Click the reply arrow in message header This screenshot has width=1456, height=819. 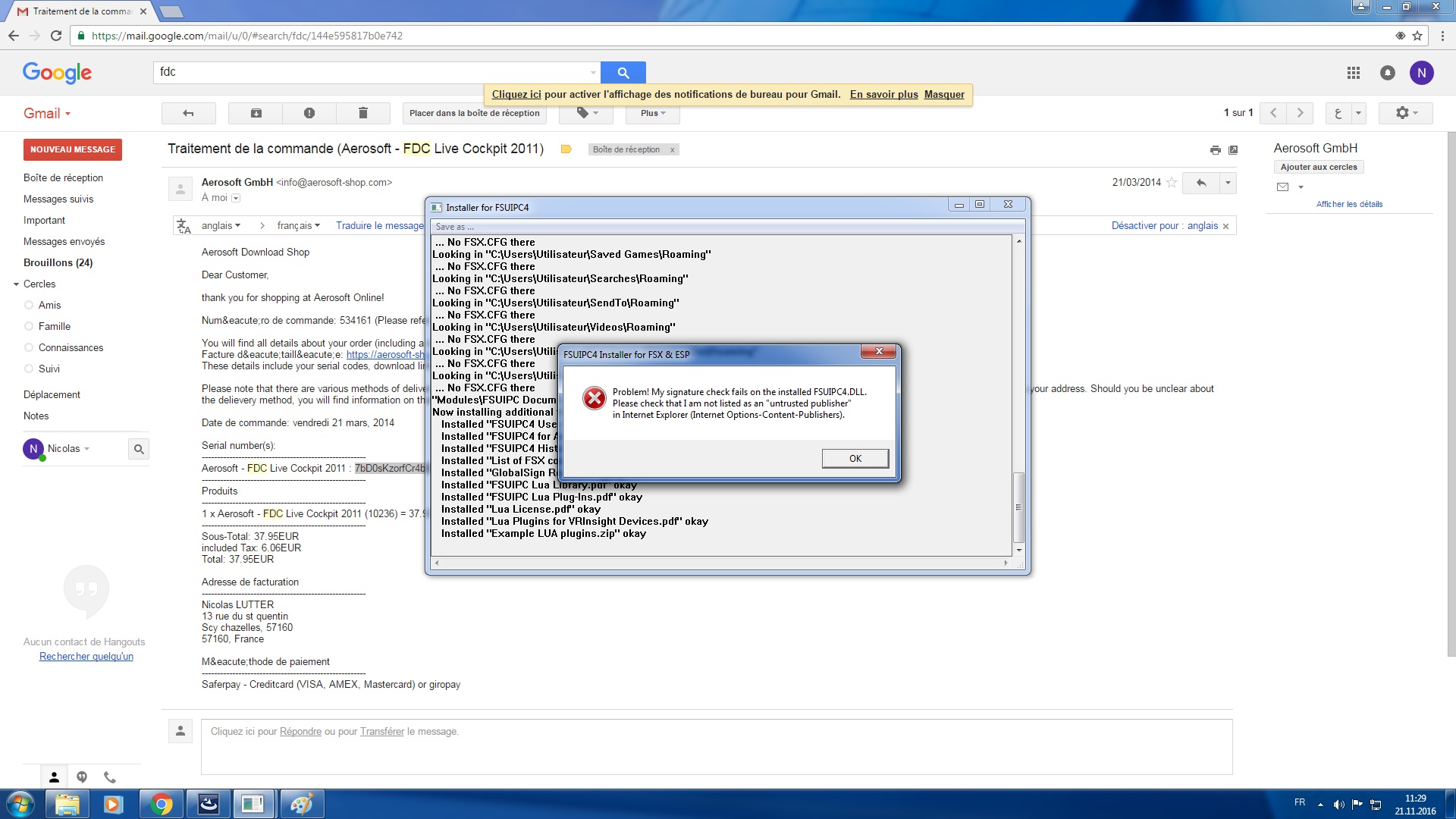point(1201,183)
